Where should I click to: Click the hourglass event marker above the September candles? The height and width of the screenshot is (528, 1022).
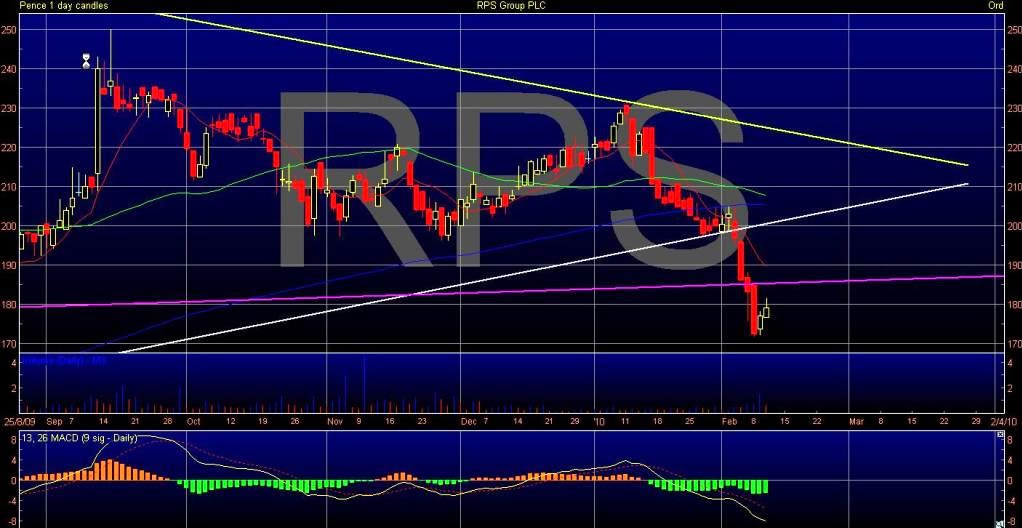point(87,61)
